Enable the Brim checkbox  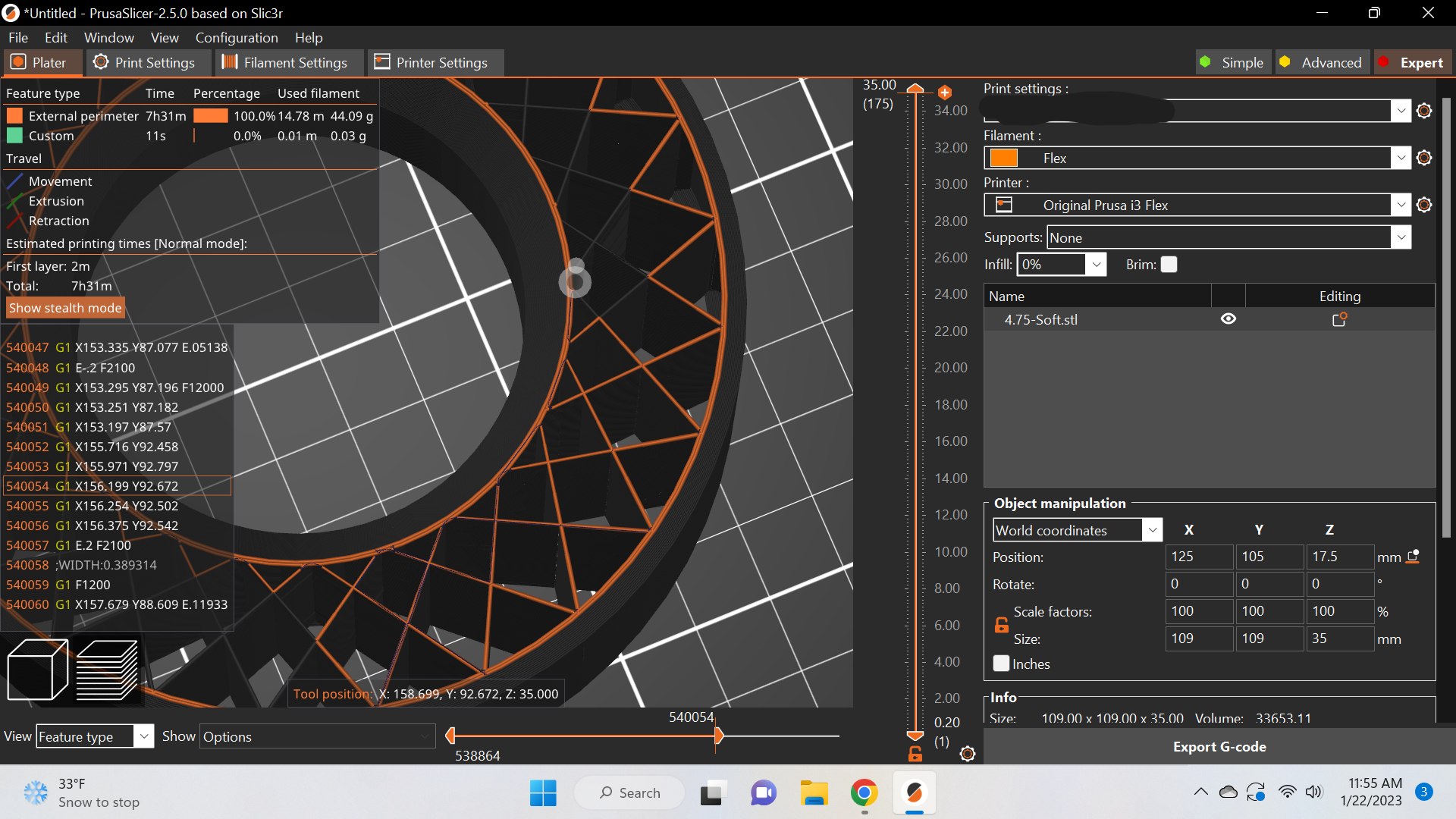[x=1169, y=264]
